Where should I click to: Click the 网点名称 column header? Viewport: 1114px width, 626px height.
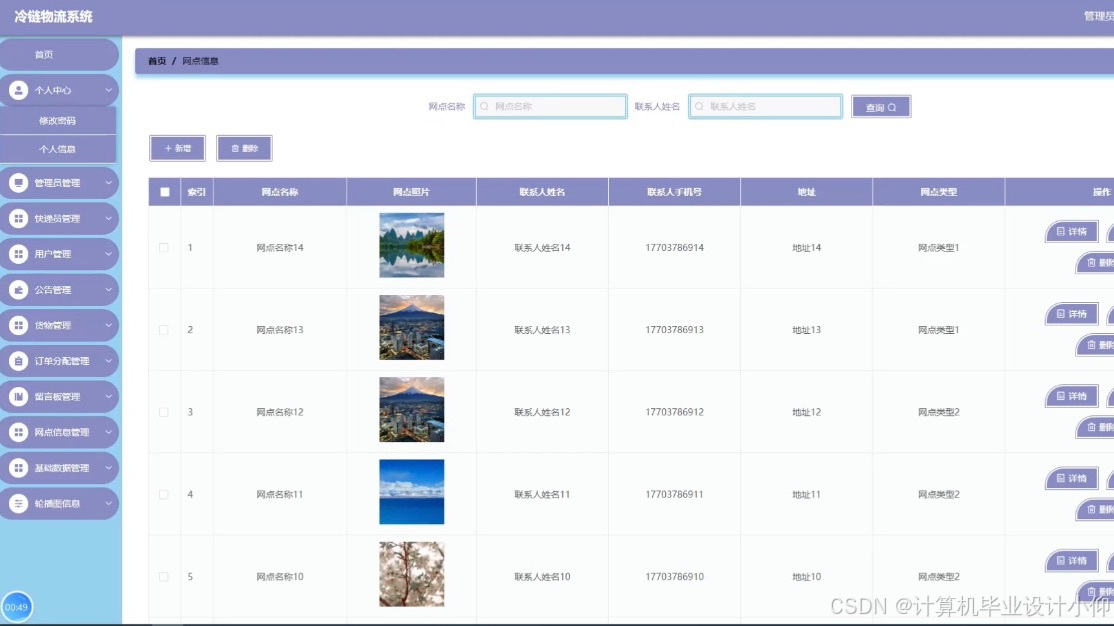tap(280, 192)
